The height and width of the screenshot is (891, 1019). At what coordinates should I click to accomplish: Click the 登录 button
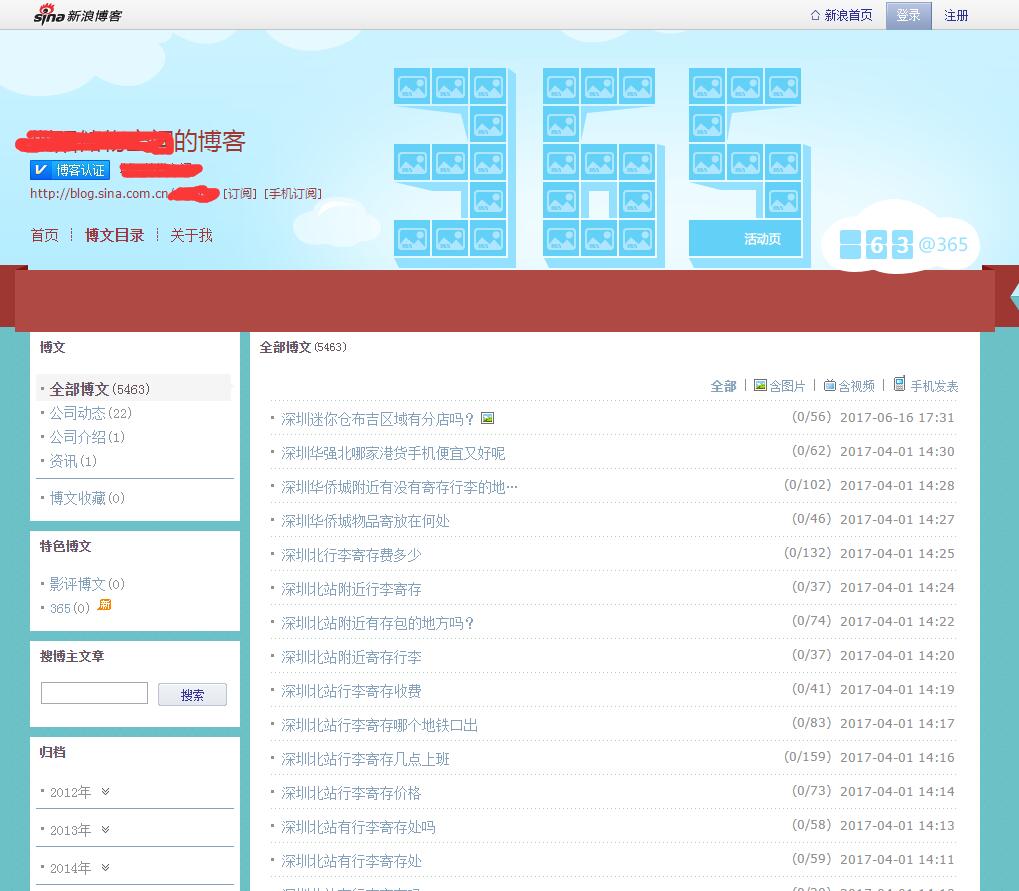908,15
